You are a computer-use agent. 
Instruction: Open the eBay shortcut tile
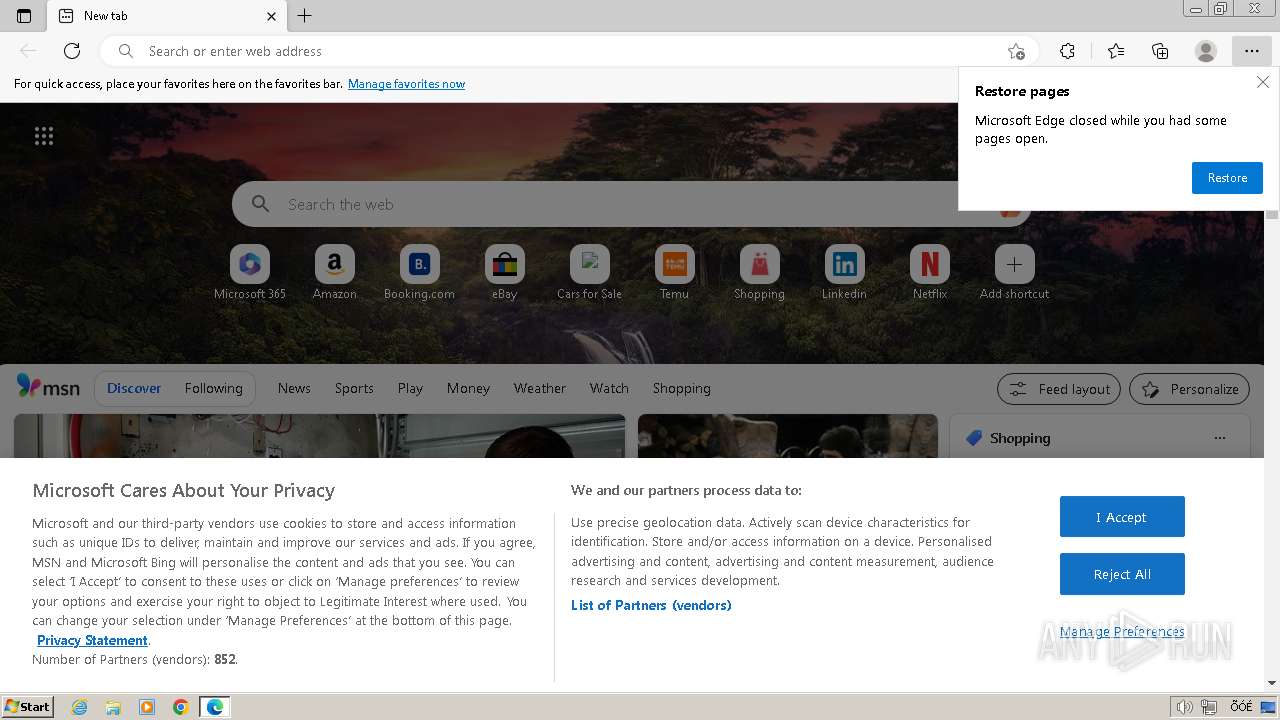[x=505, y=272]
